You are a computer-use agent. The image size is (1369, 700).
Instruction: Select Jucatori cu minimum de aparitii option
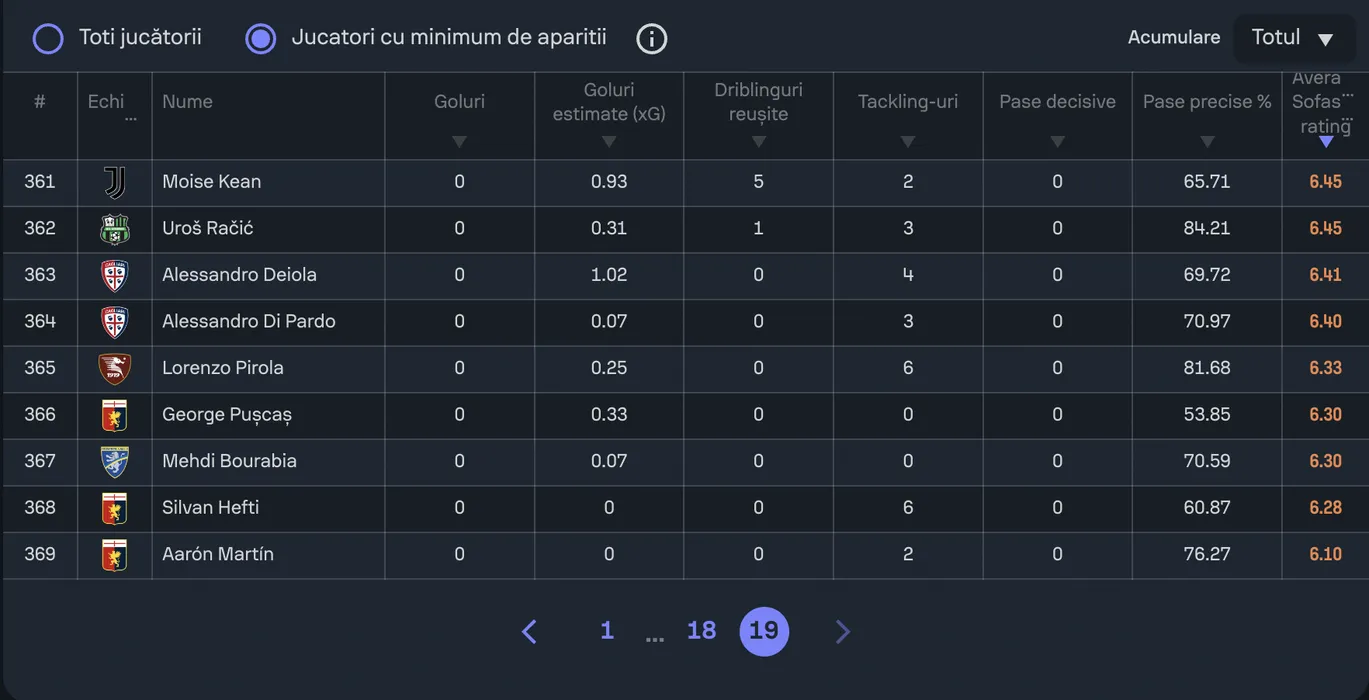261,39
